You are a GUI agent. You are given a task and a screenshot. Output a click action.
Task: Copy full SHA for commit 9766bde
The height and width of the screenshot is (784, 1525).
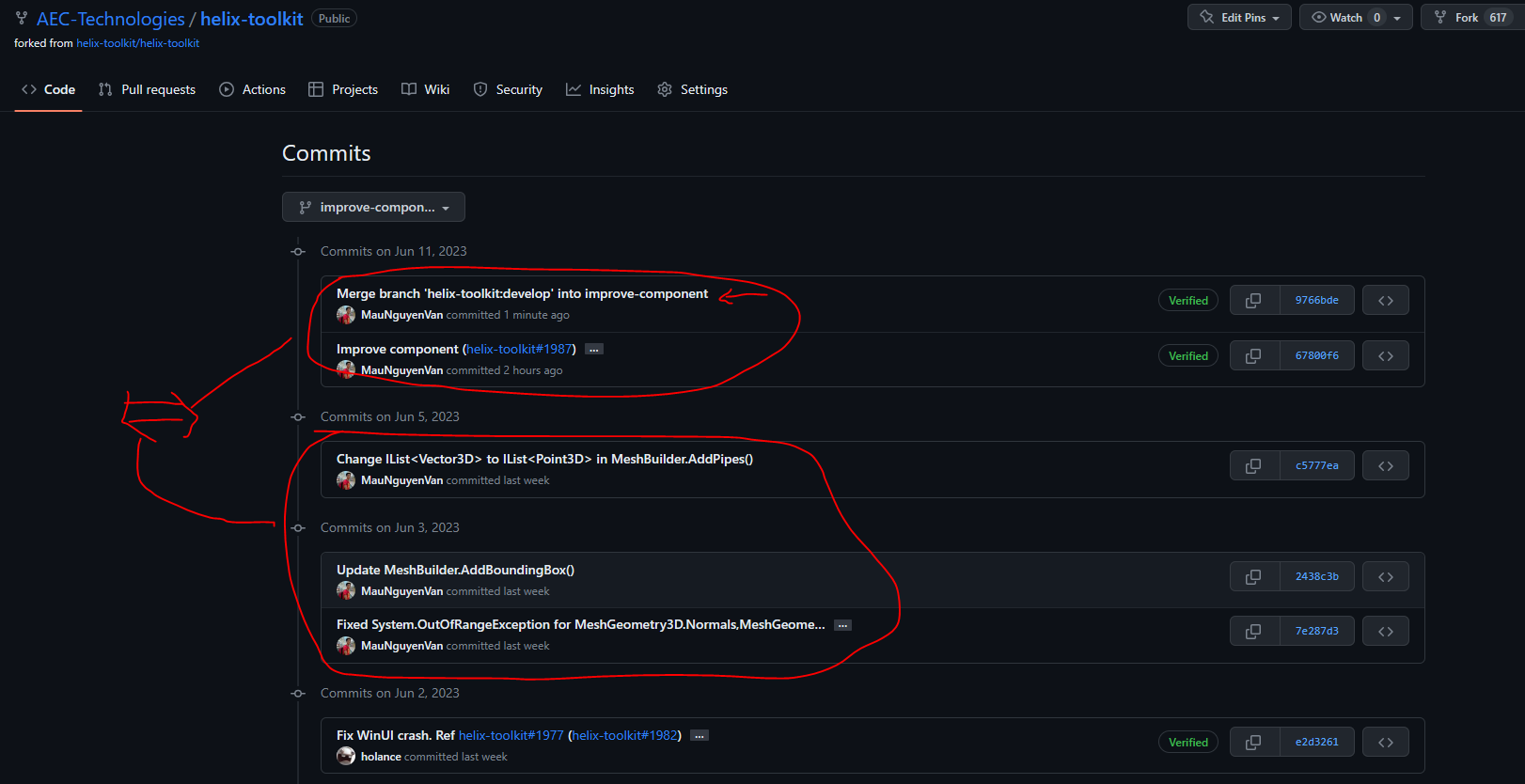click(x=1254, y=301)
